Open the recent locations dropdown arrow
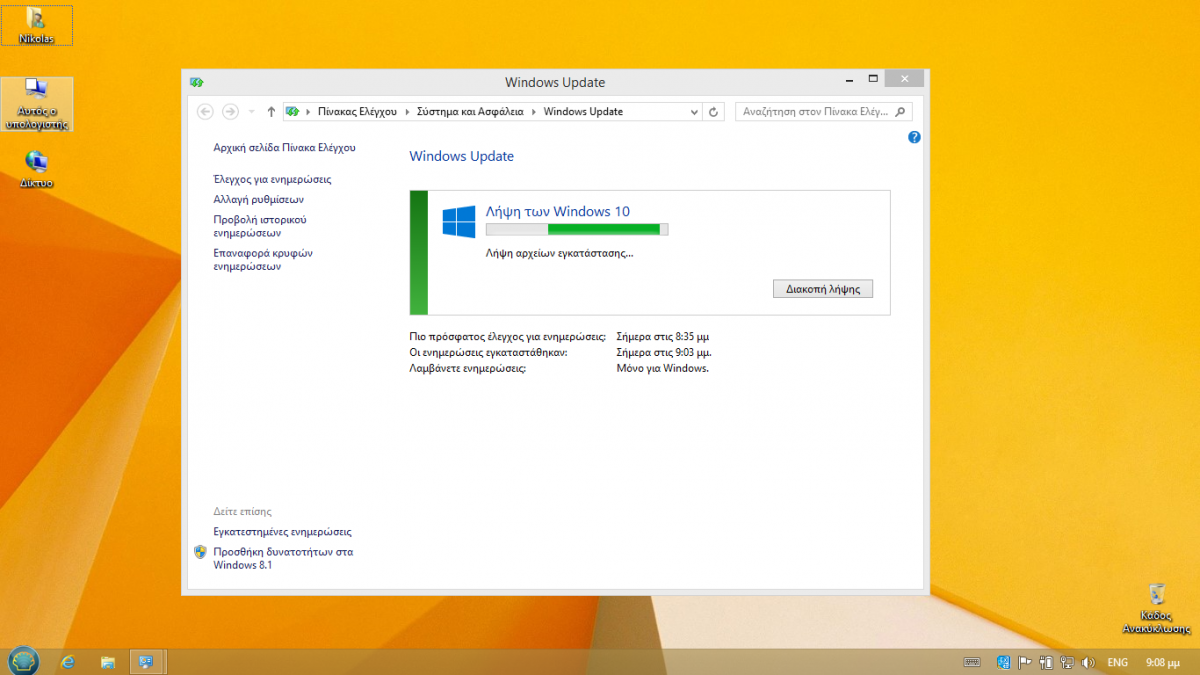The width and height of the screenshot is (1200, 675). 252,112
